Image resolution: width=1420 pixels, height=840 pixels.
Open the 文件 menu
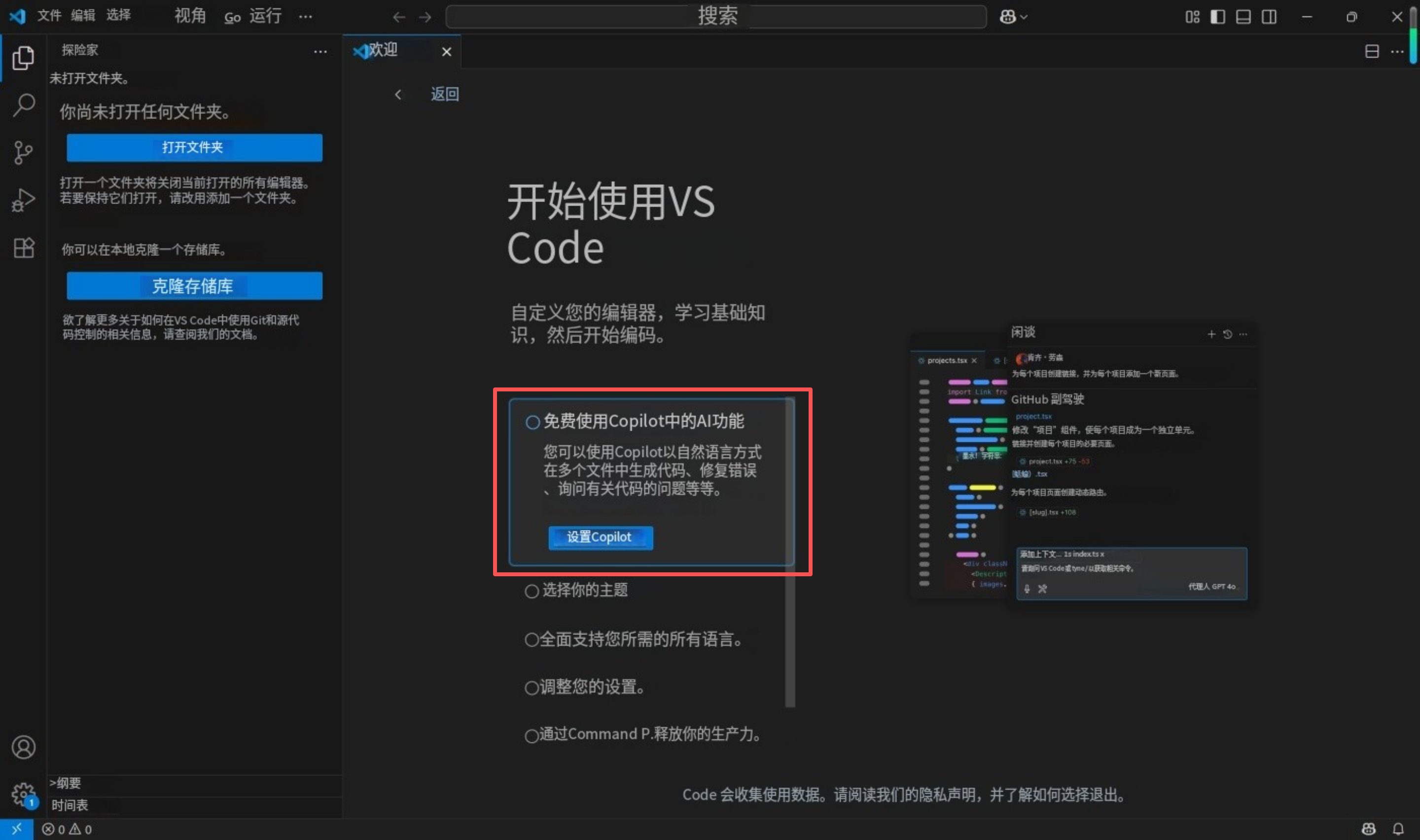click(x=49, y=15)
